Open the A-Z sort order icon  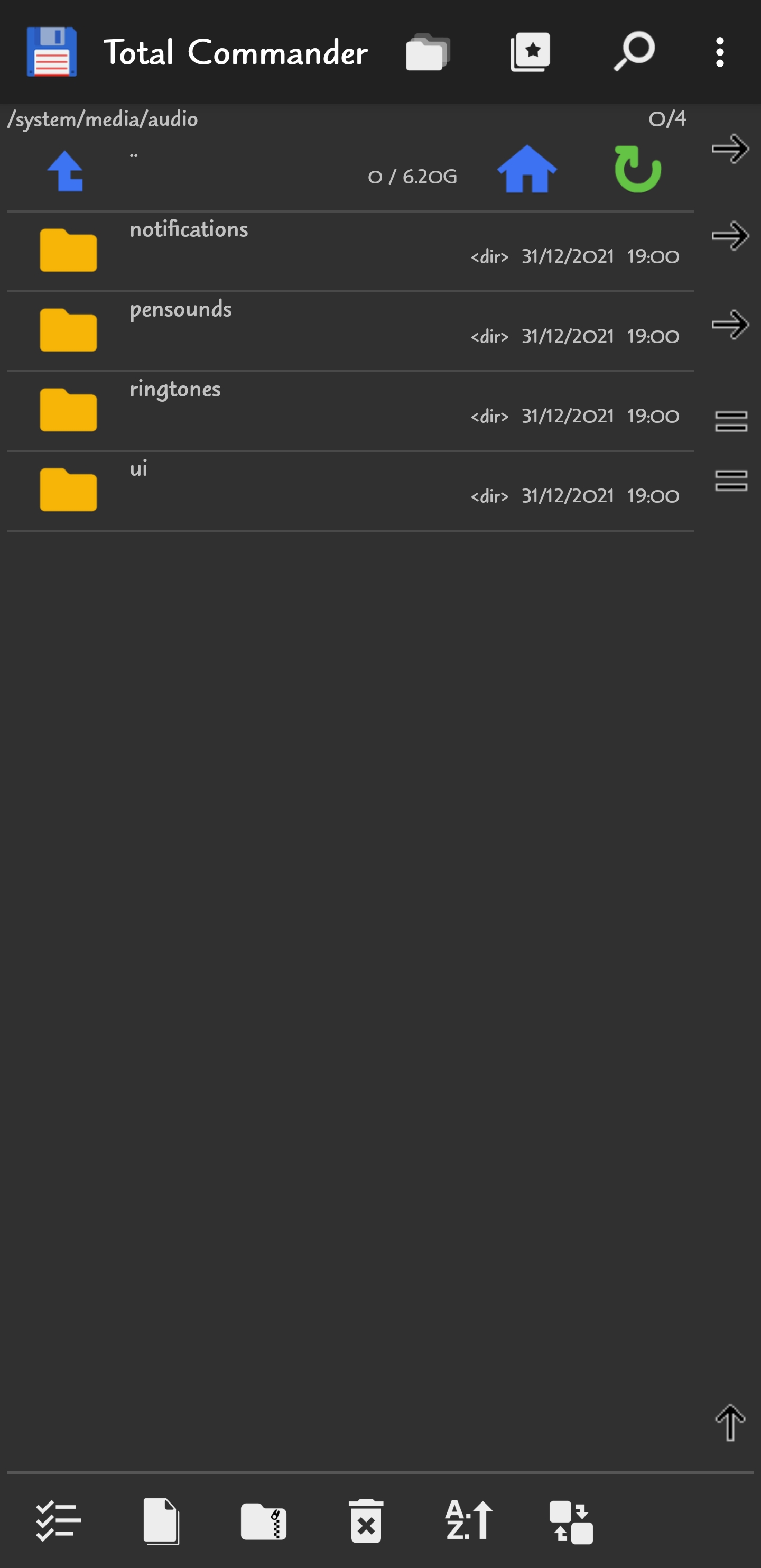[x=469, y=1520]
